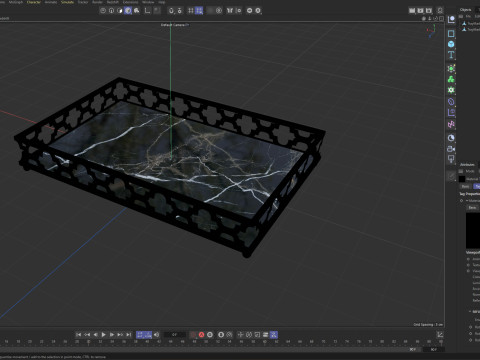The height and width of the screenshot is (360, 480).
Task: Click the user account icon at top
Action: 440,10
